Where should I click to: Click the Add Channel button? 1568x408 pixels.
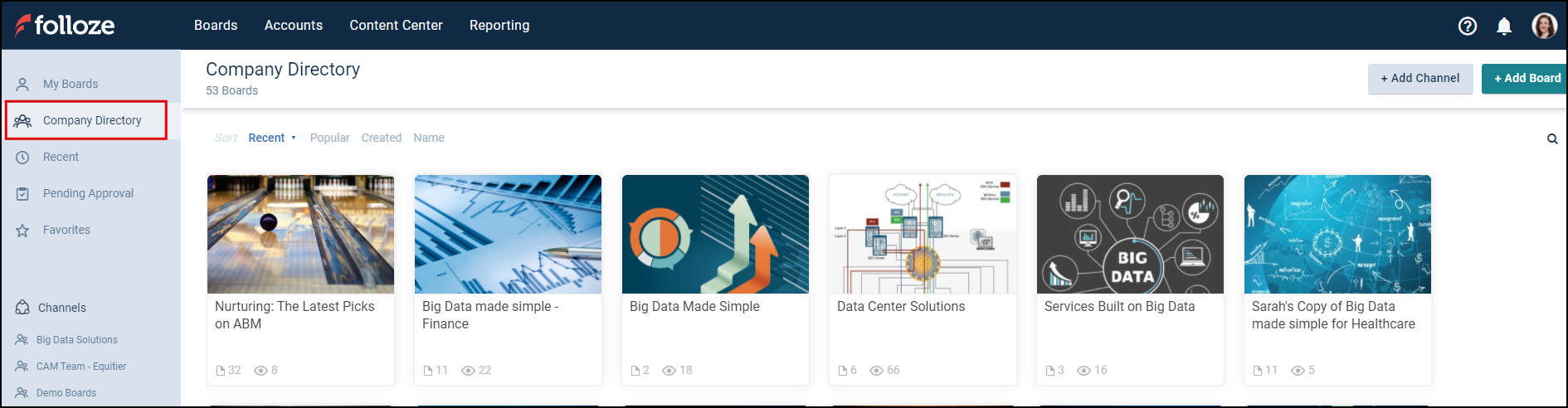pyautogui.click(x=1419, y=79)
